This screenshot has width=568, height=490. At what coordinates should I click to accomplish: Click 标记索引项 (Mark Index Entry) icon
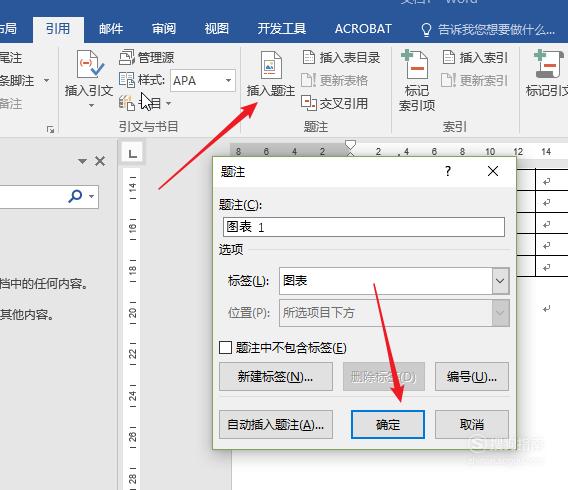point(415,64)
